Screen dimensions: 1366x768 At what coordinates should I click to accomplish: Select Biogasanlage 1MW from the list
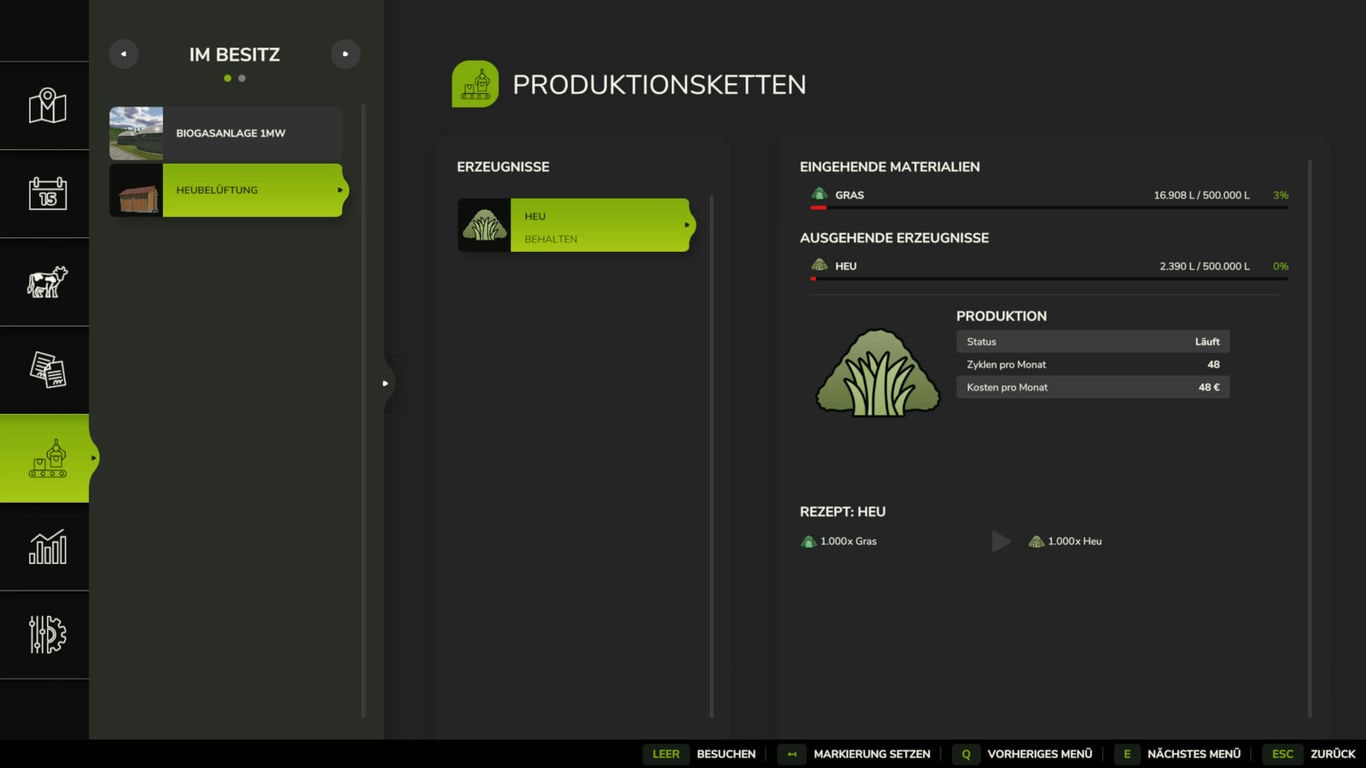(252, 133)
